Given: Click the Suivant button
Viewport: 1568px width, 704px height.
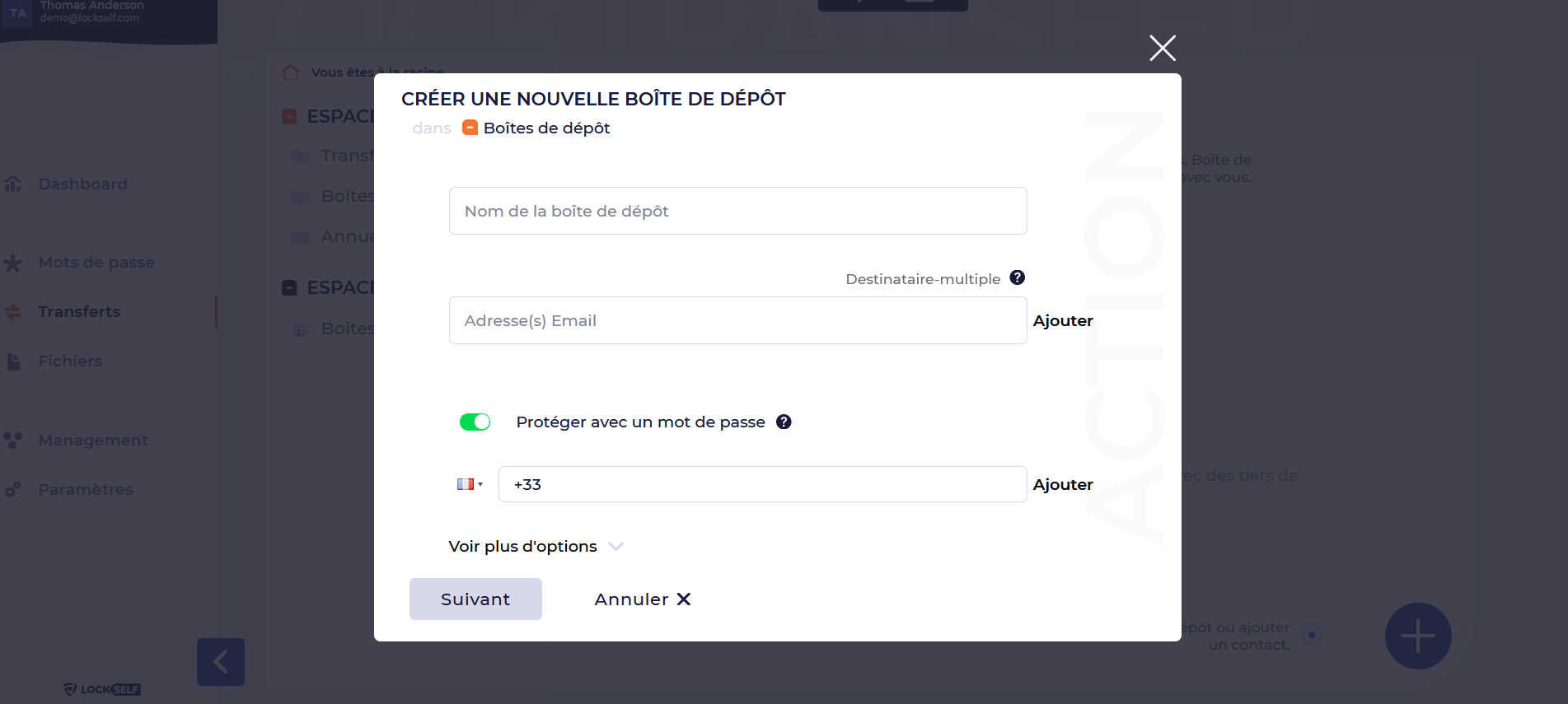Looking at the screenshot, I should (x=475, y=599).
